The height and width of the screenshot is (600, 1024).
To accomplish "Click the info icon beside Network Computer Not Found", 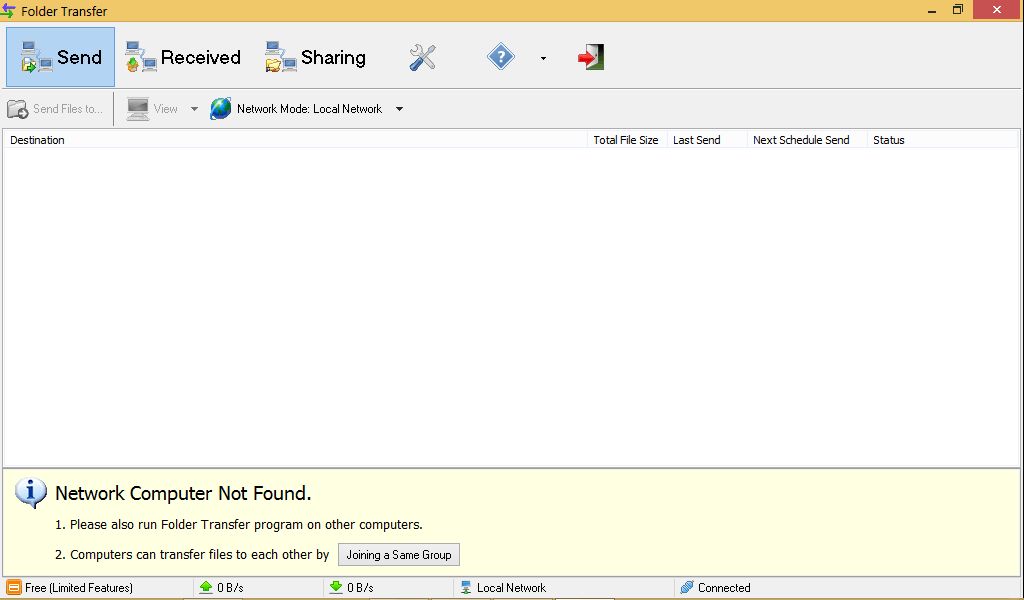I will 30,493.
